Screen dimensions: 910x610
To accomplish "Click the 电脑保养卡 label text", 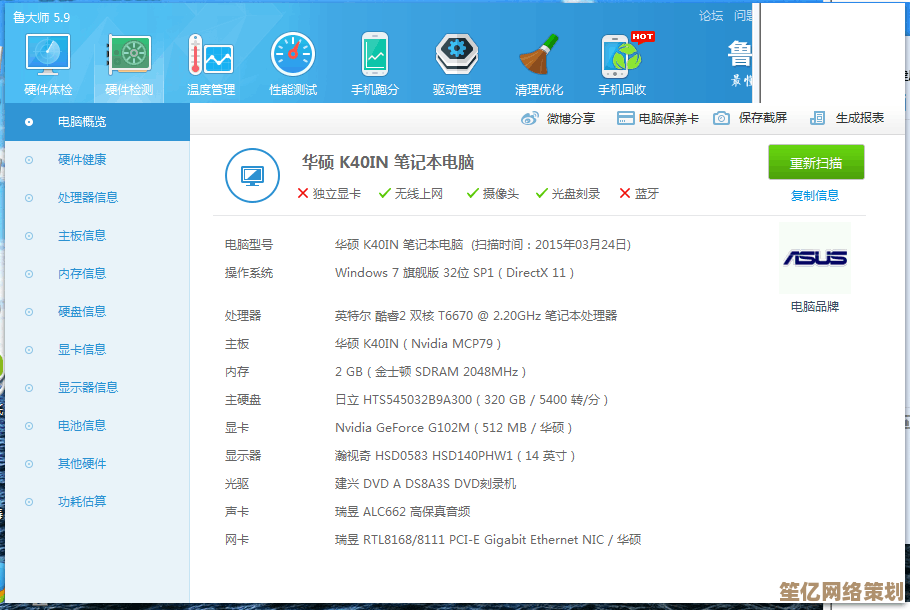I will pos(669,118).
